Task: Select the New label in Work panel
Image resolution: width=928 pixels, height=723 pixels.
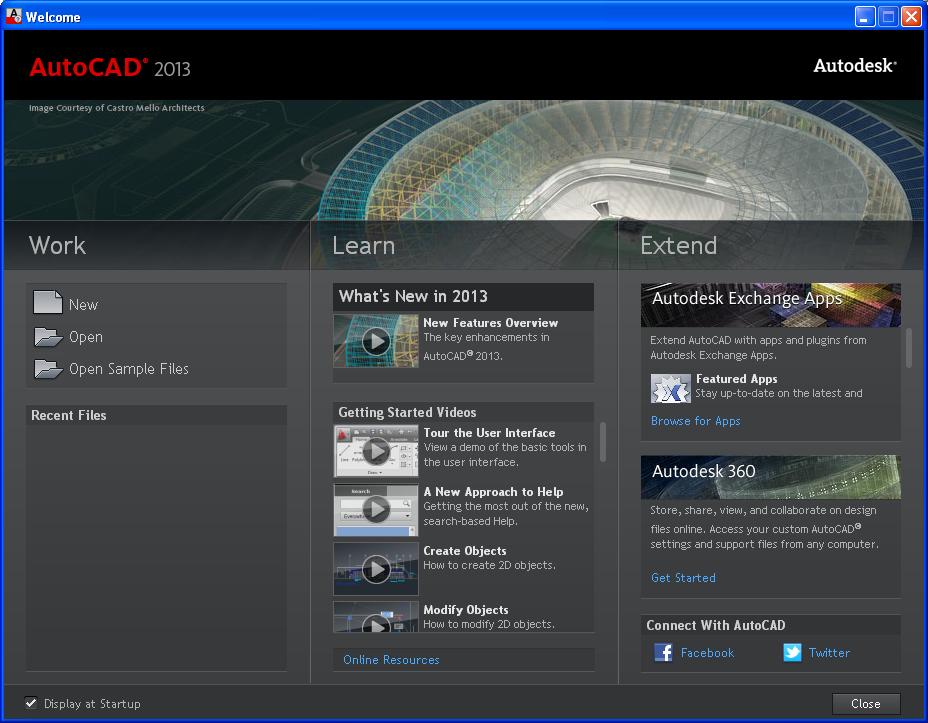Action: click(83, 305)
